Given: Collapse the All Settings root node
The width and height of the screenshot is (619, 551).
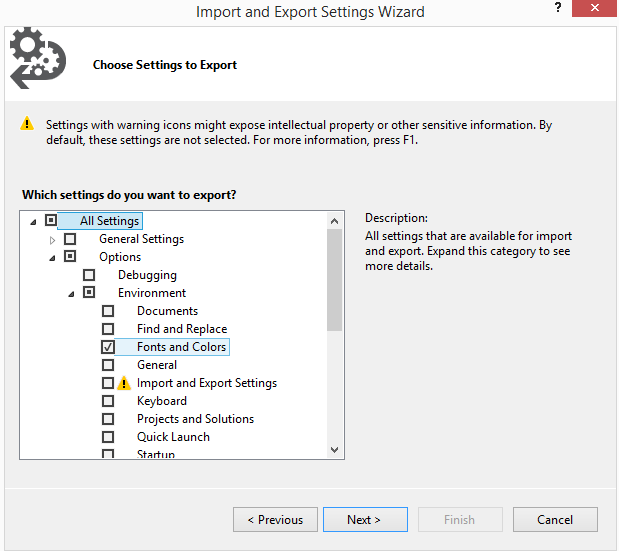Looking at the screenshot, I should coord(33,223).
